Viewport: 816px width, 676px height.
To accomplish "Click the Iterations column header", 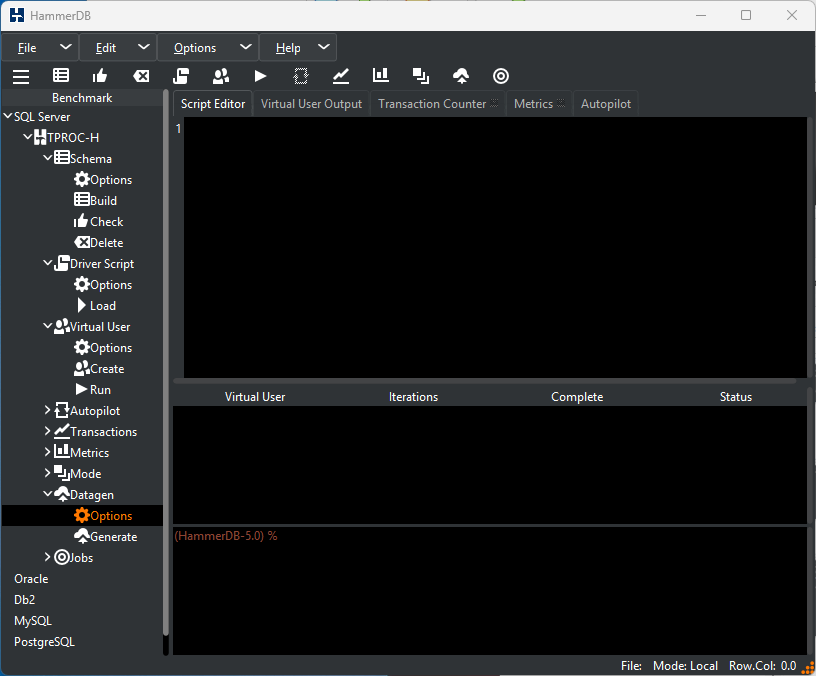I will 413,397.
